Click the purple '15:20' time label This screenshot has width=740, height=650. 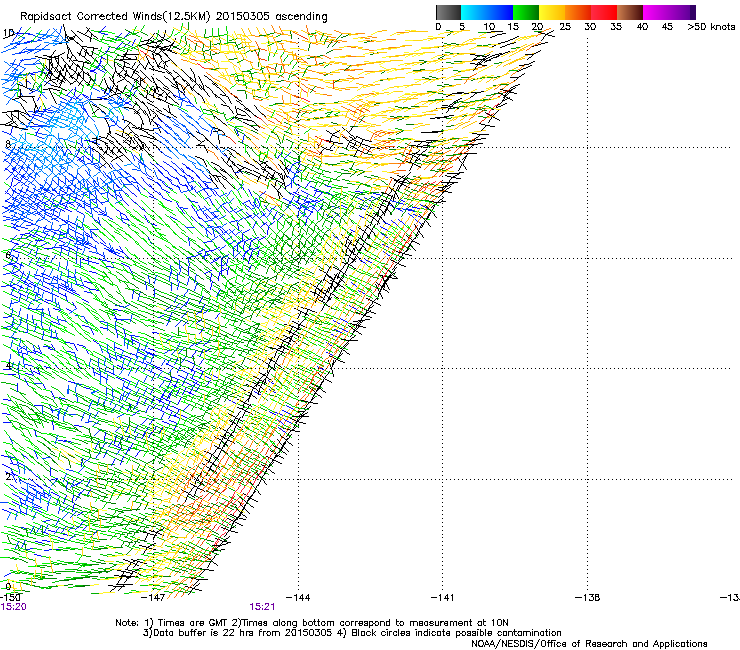(13, 607)
